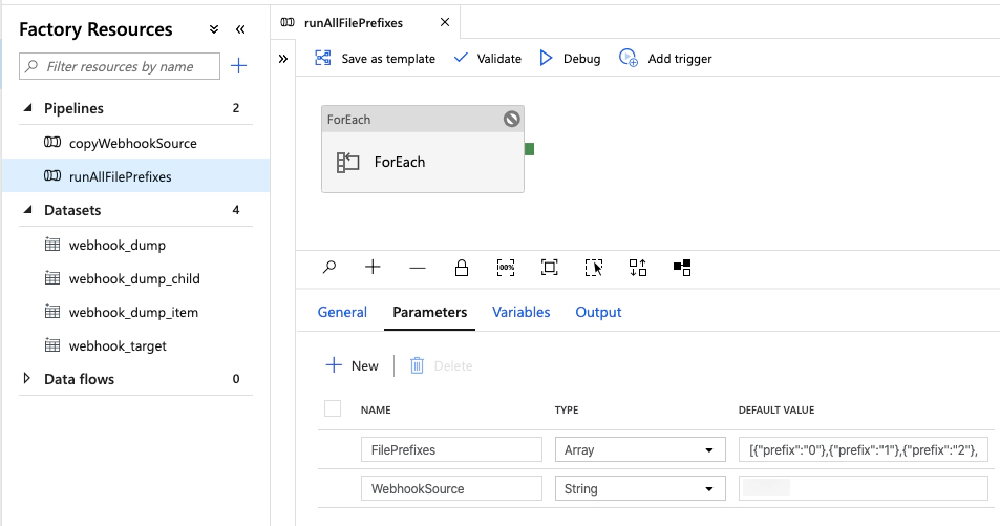
Task: Click the deactivated state icon on the ForEach activity
Action: pos(511,119)
